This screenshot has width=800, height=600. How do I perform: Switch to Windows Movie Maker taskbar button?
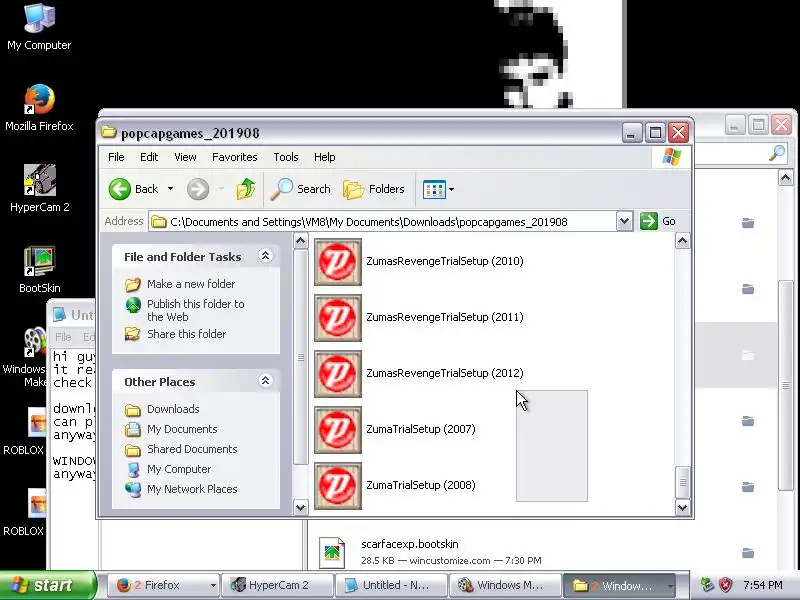click(505, 585)
